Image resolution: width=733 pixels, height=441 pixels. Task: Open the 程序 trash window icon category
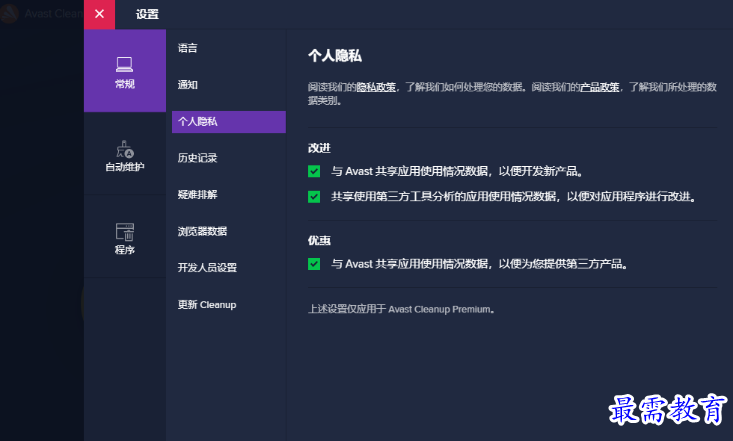[125, 238]
